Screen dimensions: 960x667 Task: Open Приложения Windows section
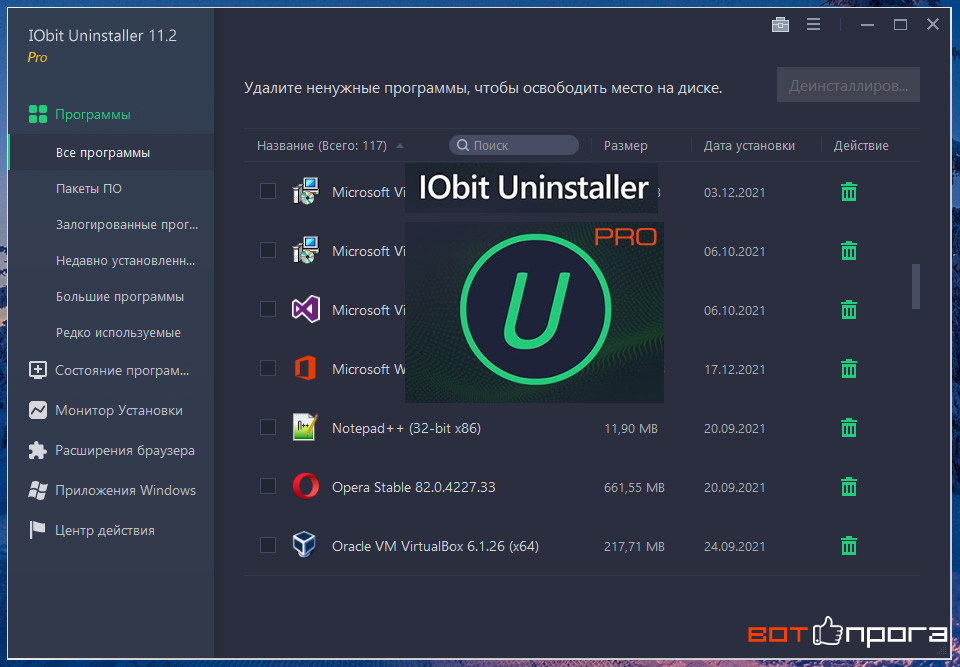click(x=111, y=490)
